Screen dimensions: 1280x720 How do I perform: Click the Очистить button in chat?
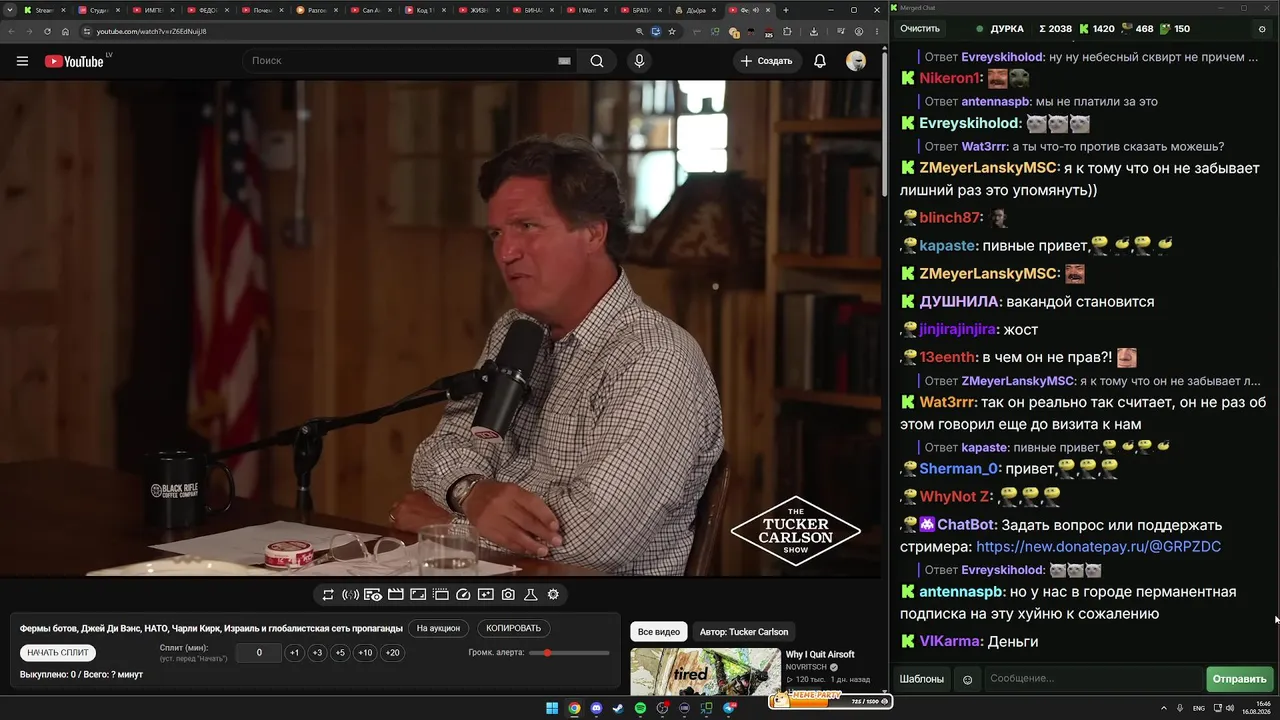920,29
